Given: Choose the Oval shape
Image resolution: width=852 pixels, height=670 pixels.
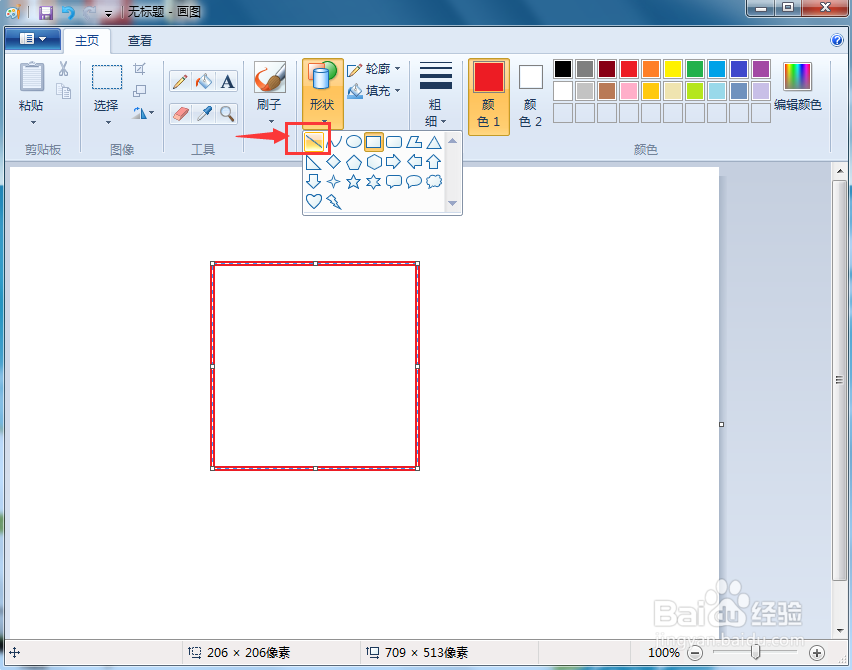Looking at the screenshot, I should [x=354, y=142].
